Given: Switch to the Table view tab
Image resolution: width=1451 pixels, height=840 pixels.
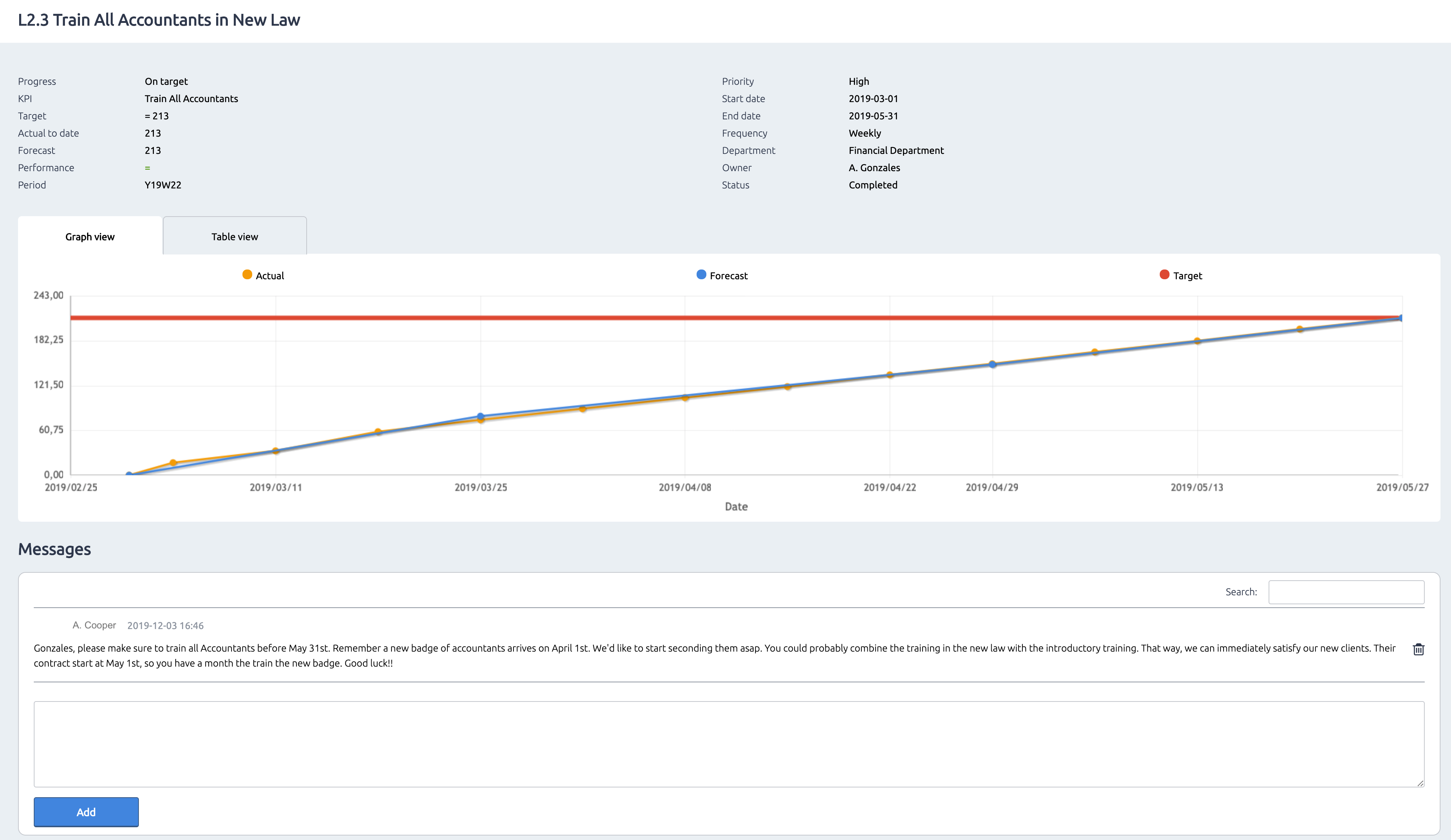Looking at the screenshot, I should coord(234,236).
